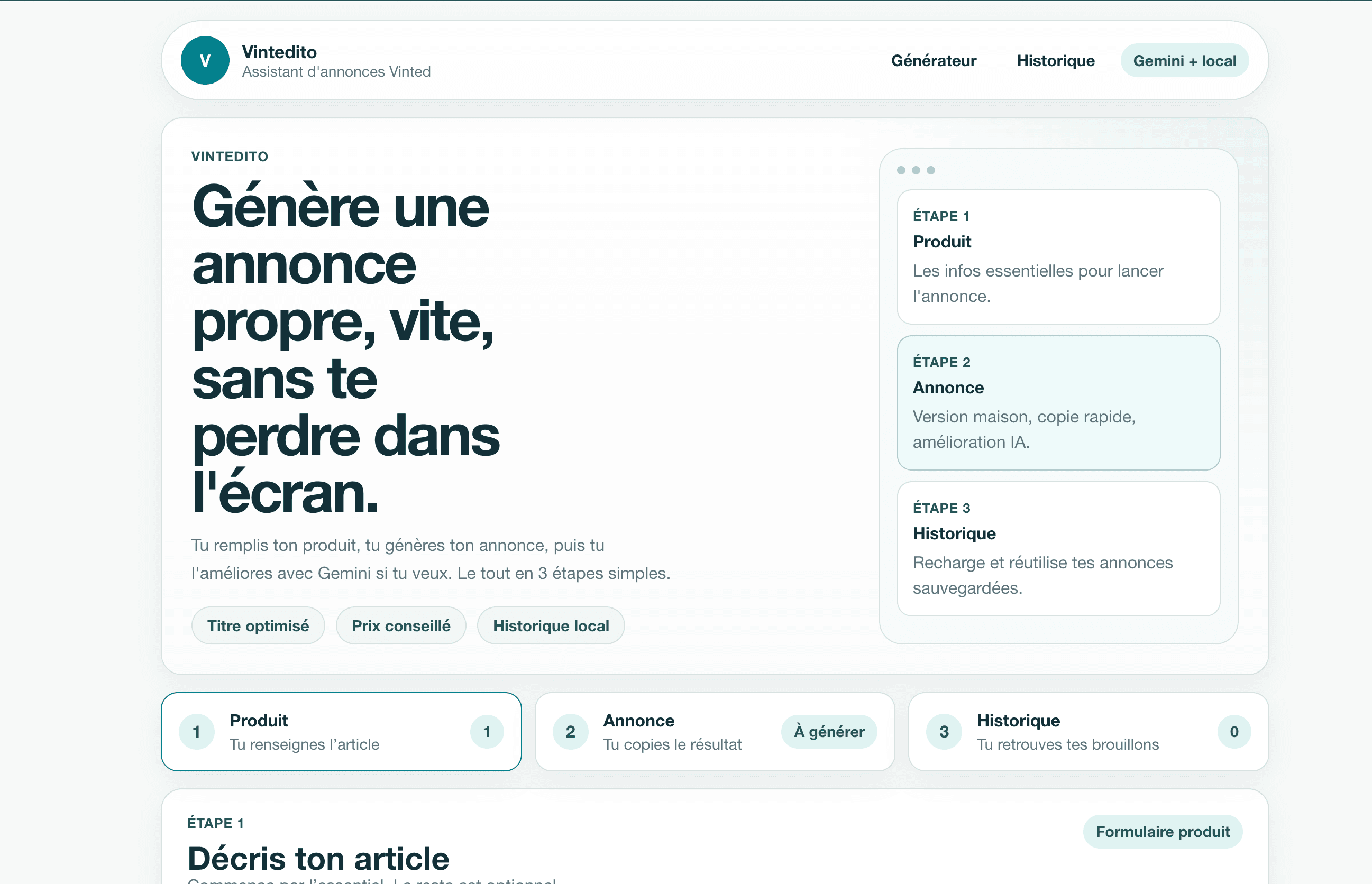Click the count badge 0 in Historique tab
The width and height of the screenshot is (1372, 884).
pos(1234,732)
